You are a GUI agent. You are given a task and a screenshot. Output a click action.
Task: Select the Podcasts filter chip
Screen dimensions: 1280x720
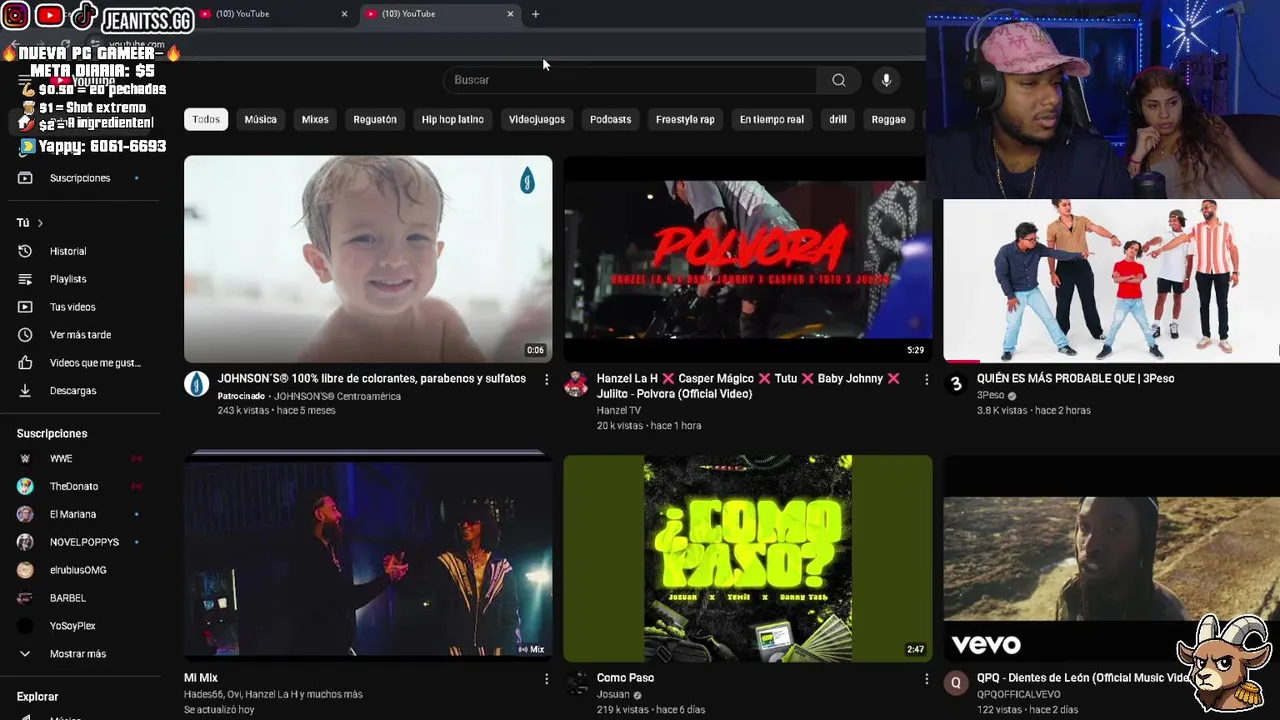pyautogui.click(x=610, y=119)
